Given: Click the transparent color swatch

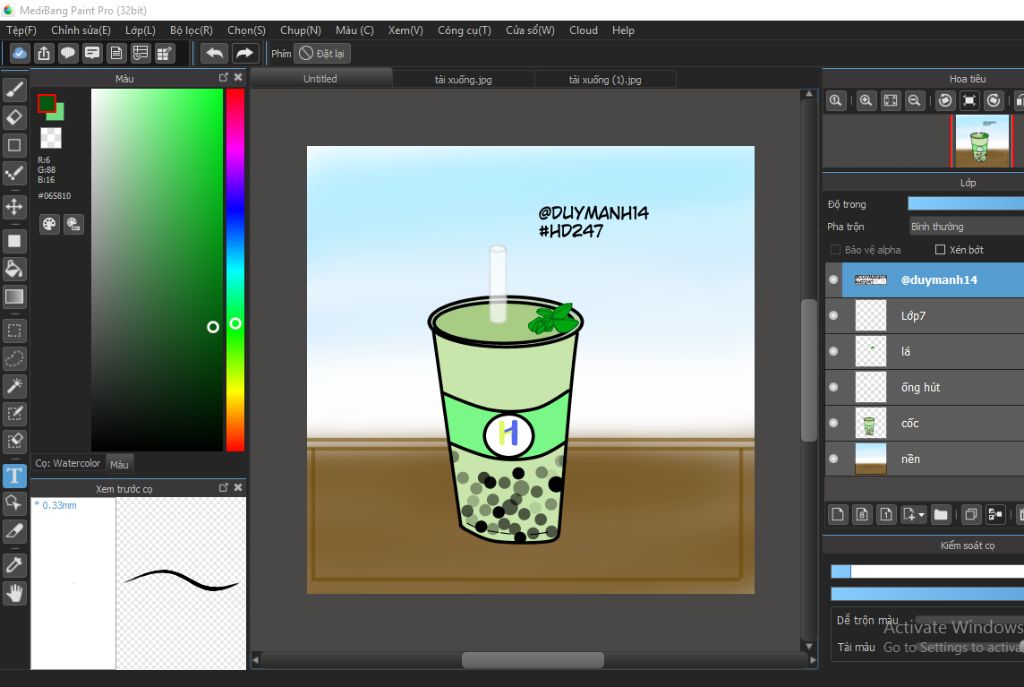Looking at the screenshot, I should coord(51,138).
